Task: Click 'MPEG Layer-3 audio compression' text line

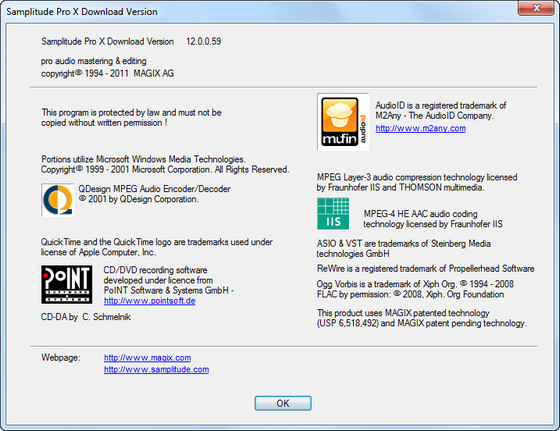Action: pos(417,177)
